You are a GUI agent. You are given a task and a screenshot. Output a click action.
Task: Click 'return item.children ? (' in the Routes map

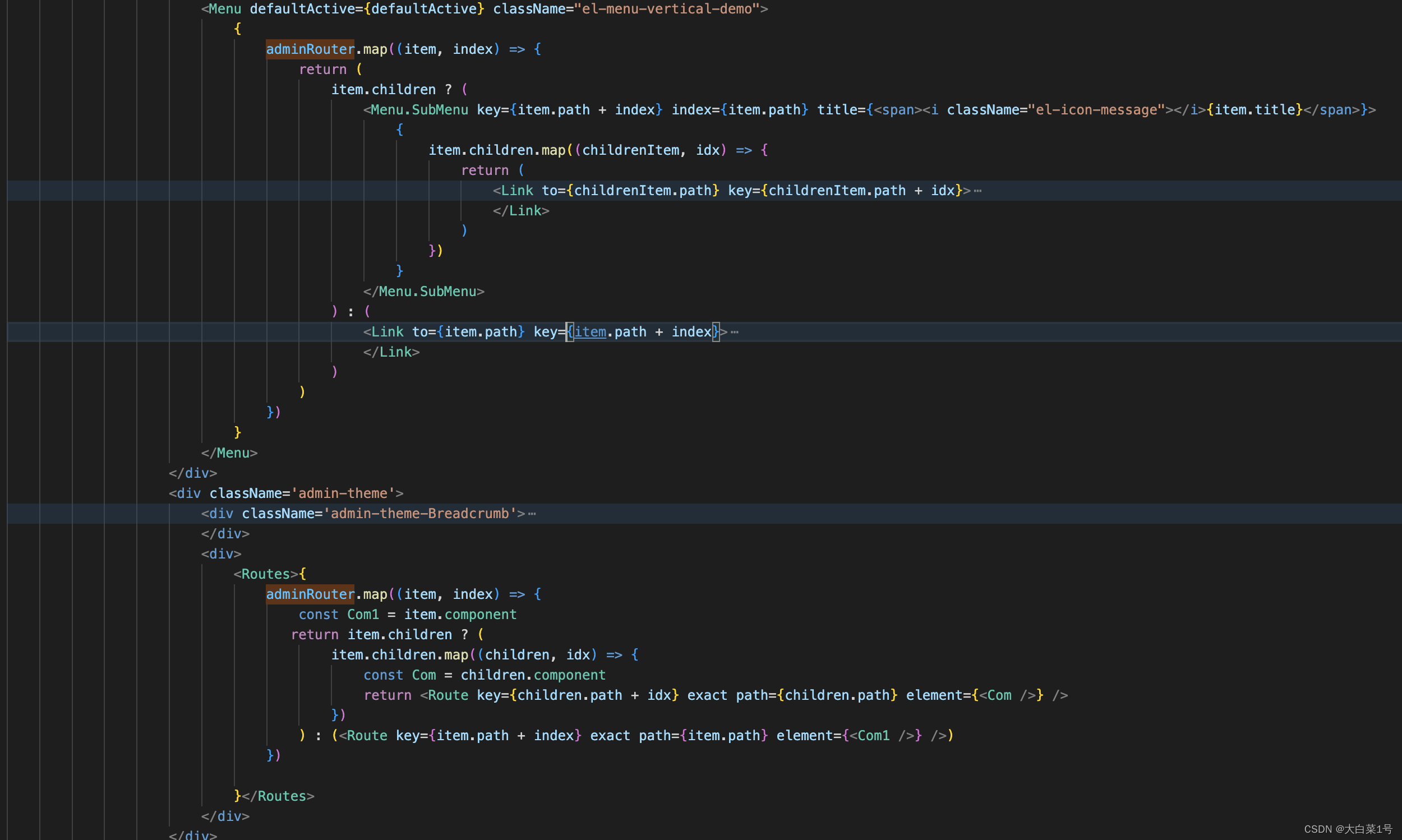tap(388, 635)
